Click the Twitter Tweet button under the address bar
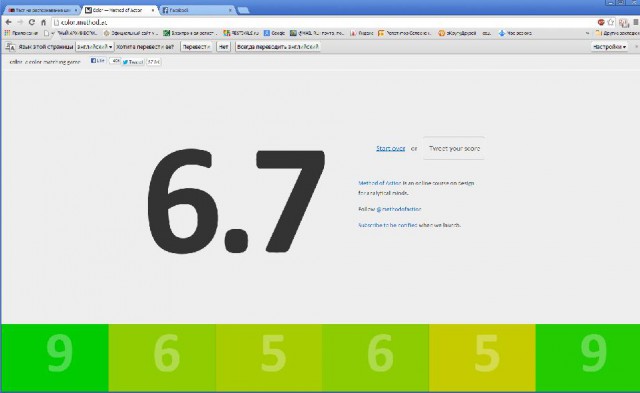 click(133, 62)
